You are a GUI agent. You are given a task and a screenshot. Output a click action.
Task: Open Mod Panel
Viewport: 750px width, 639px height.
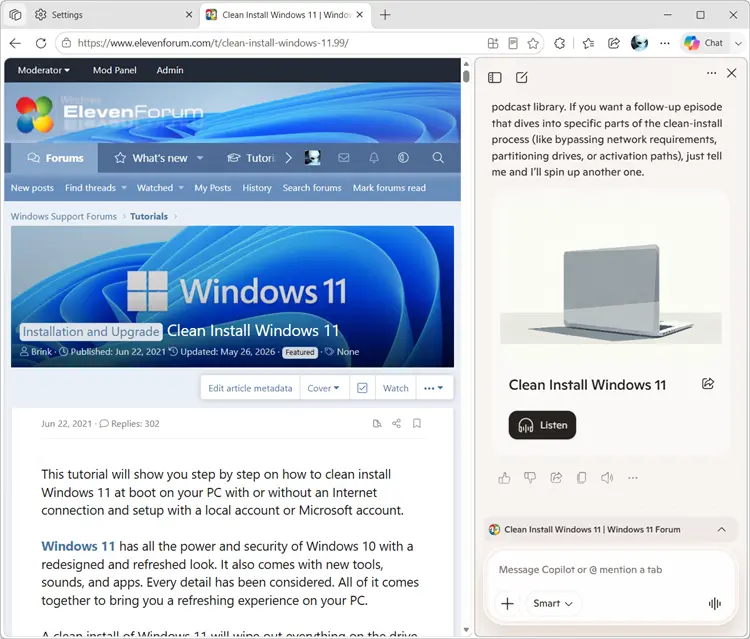[x=115, y=70]
